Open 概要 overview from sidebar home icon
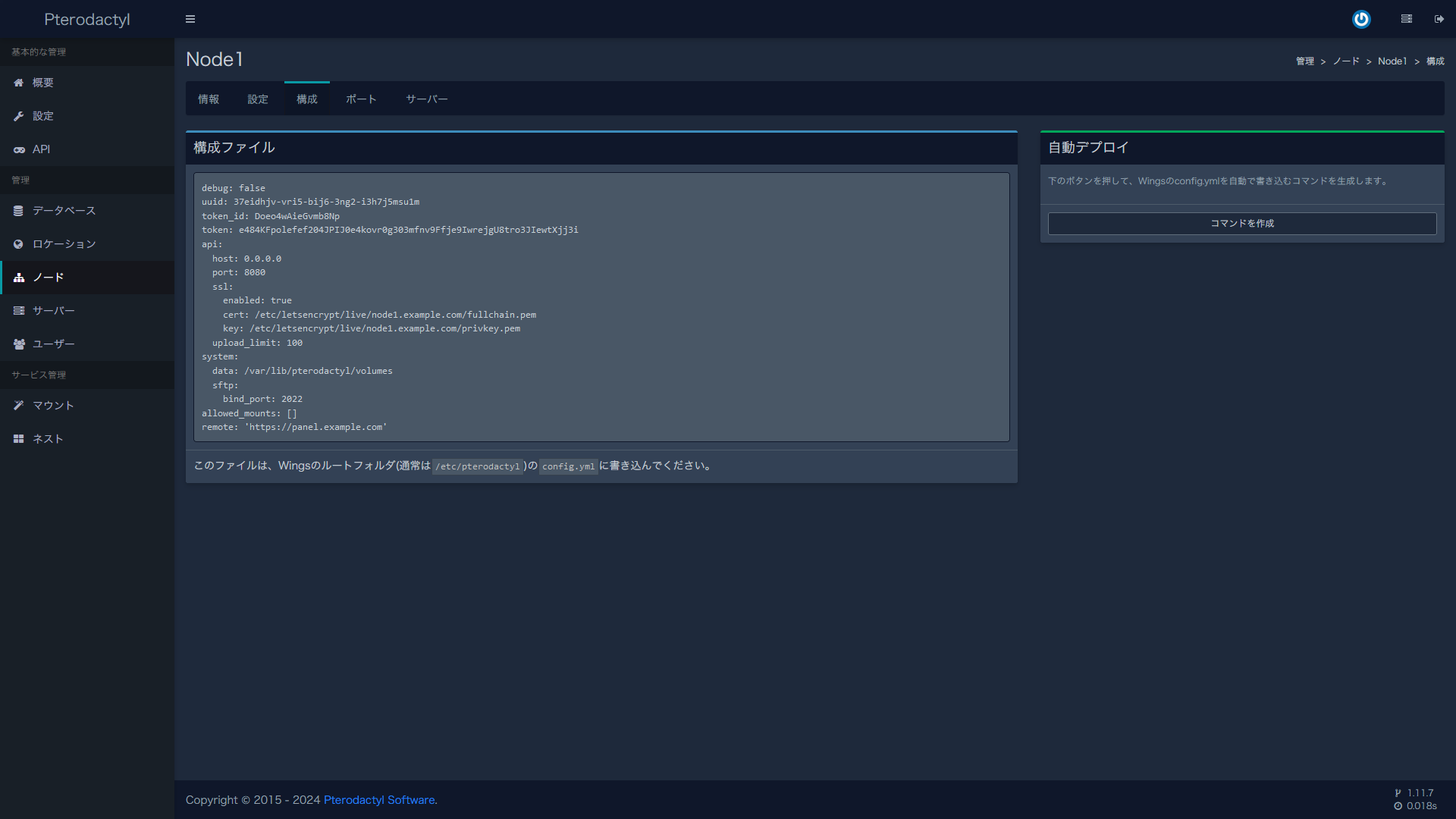 tap(42, 83)
